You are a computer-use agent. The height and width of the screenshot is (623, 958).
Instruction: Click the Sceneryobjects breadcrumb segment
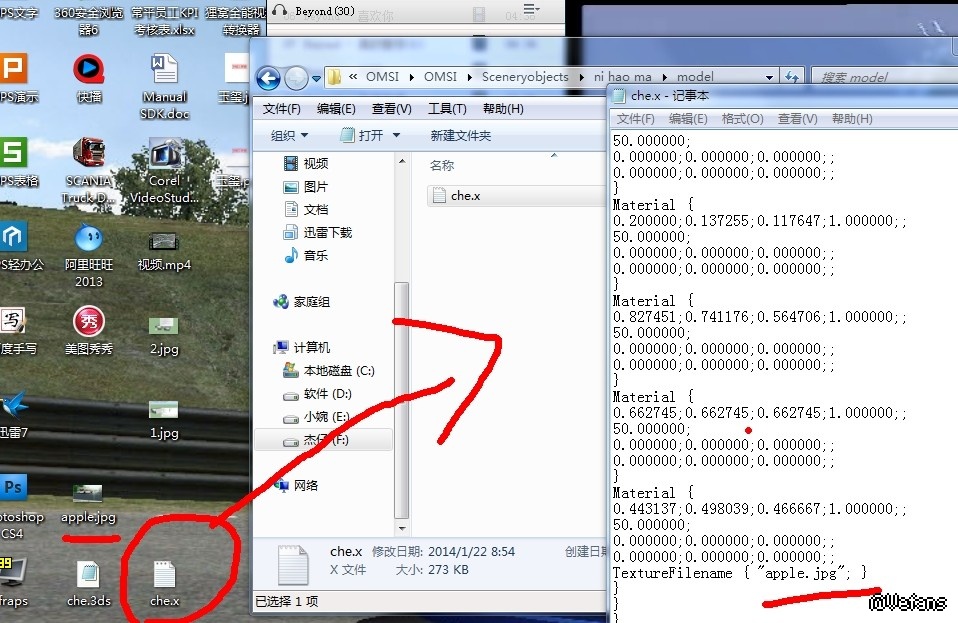pos(525,77)
